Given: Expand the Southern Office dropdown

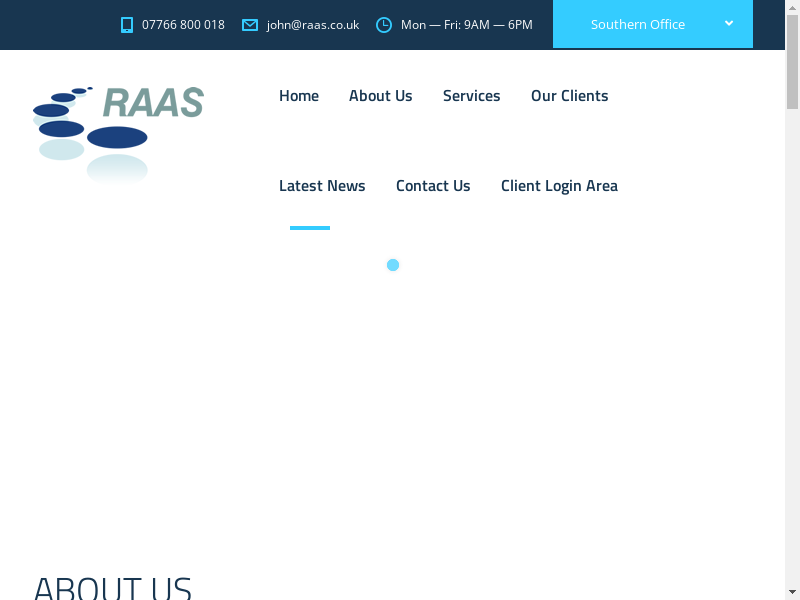Looking at the screenshot, I should tap(638, 25).
